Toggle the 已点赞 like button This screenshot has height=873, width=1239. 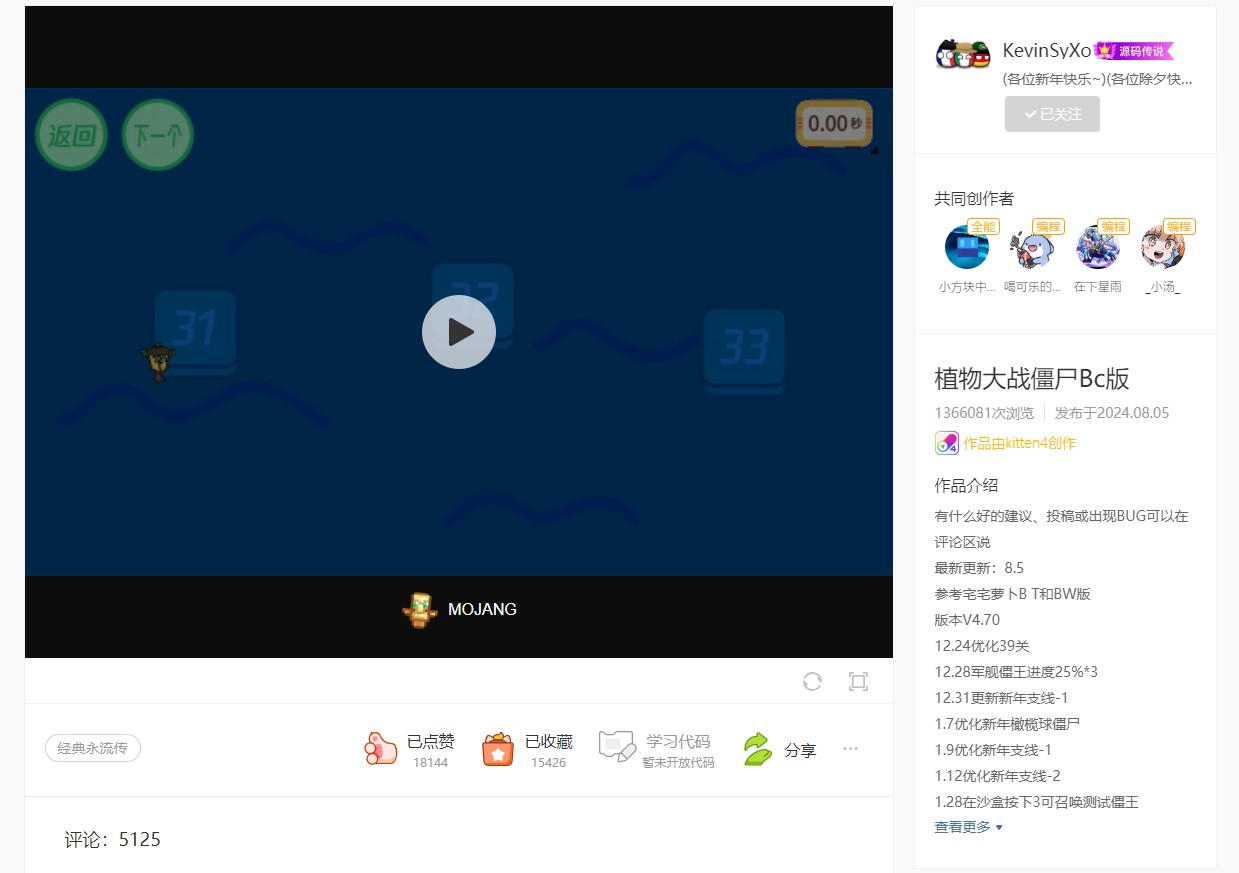pyautogui.click(x=409, y=749)
